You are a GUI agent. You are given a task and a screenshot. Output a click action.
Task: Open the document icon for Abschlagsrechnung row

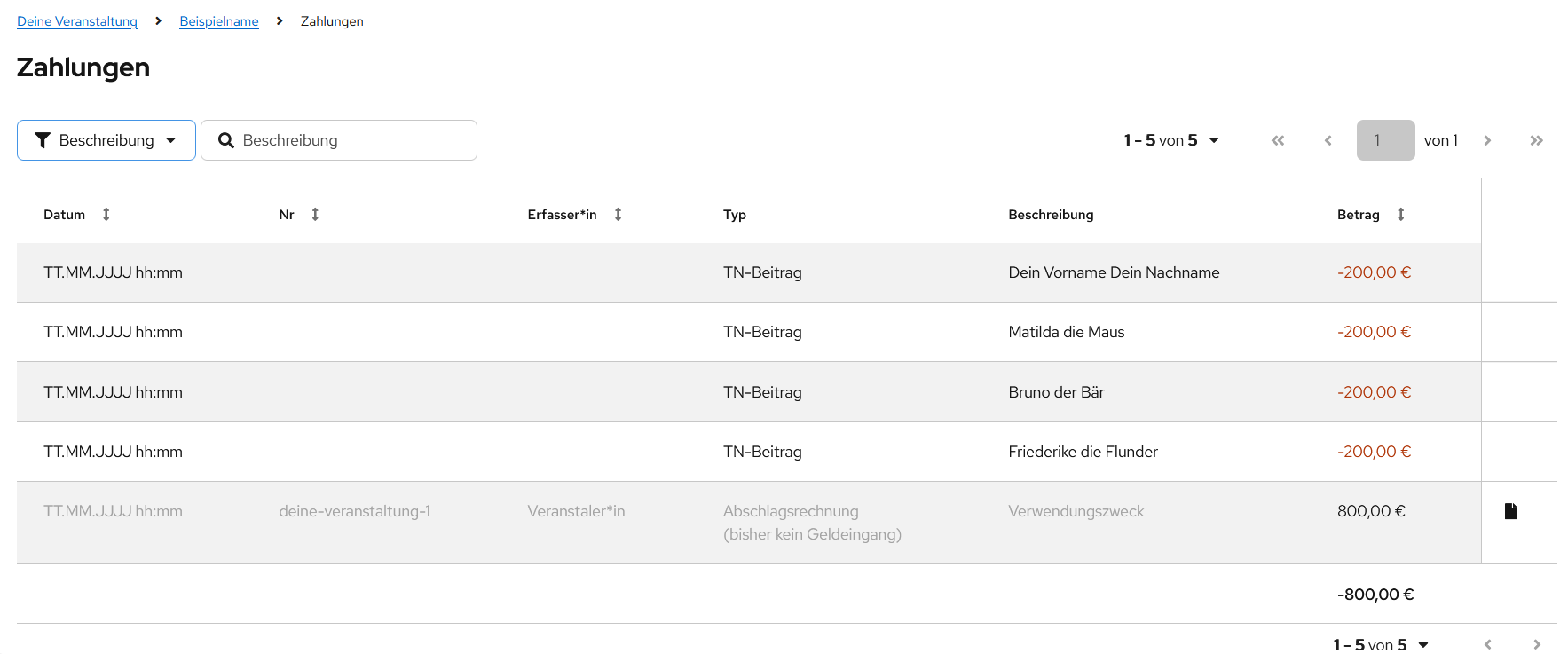[1510, 511]
